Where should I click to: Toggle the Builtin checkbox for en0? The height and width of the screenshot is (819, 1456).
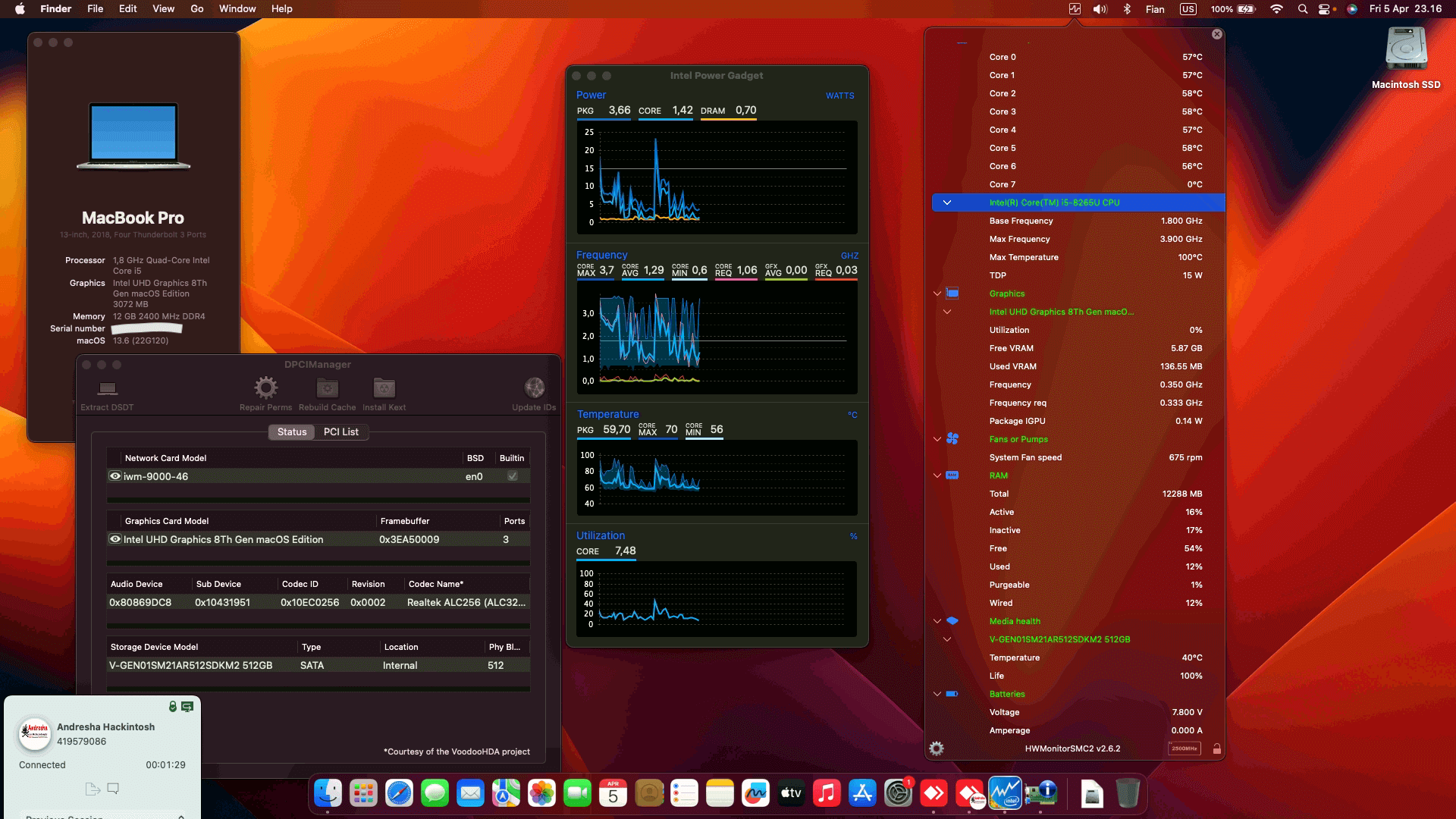[x=512, y=475]
